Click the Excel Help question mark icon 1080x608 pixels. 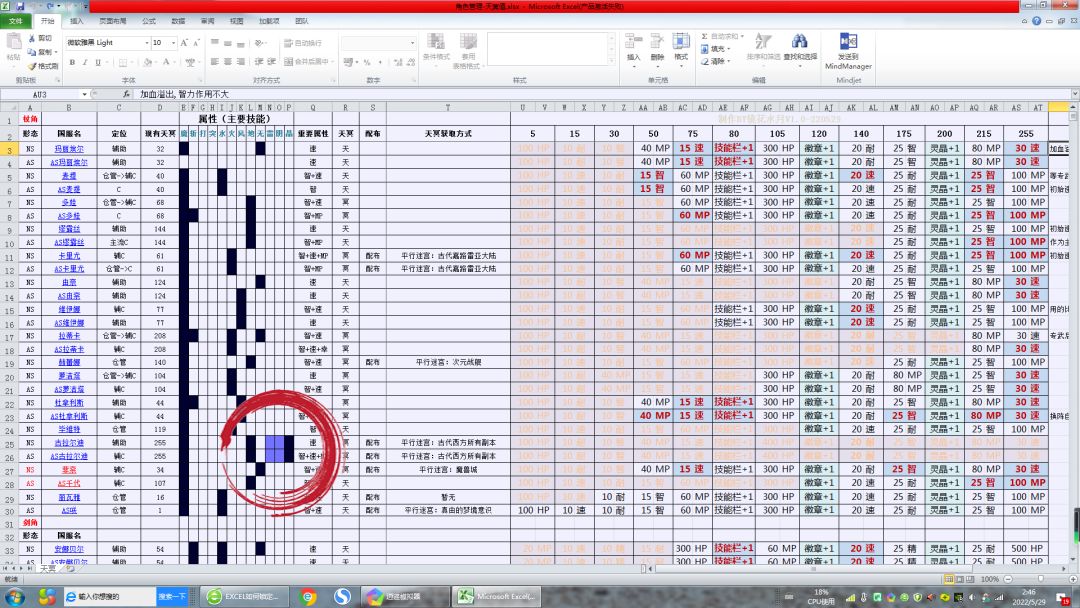point(1036,21)
